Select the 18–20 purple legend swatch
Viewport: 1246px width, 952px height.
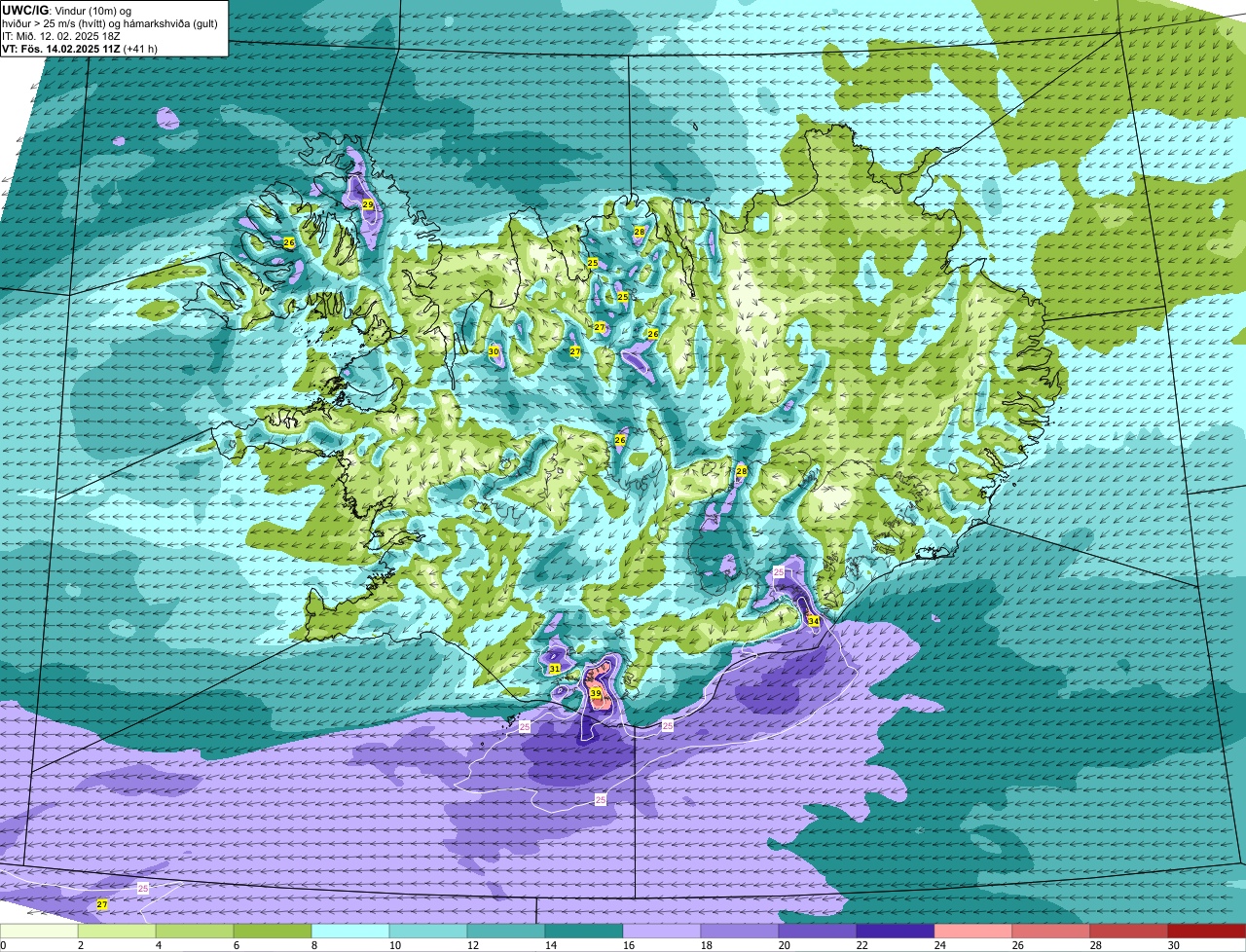pos(740,932)
